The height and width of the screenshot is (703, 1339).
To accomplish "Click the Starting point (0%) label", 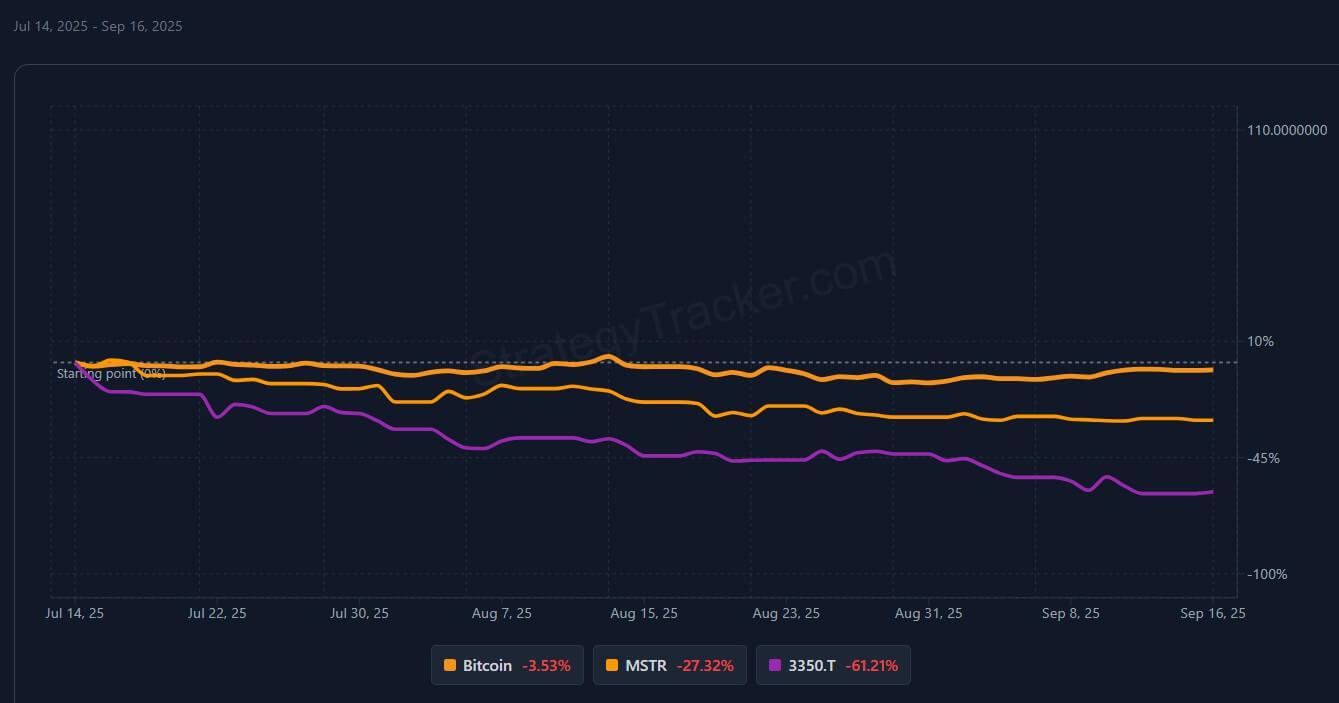I will (111, 374).
